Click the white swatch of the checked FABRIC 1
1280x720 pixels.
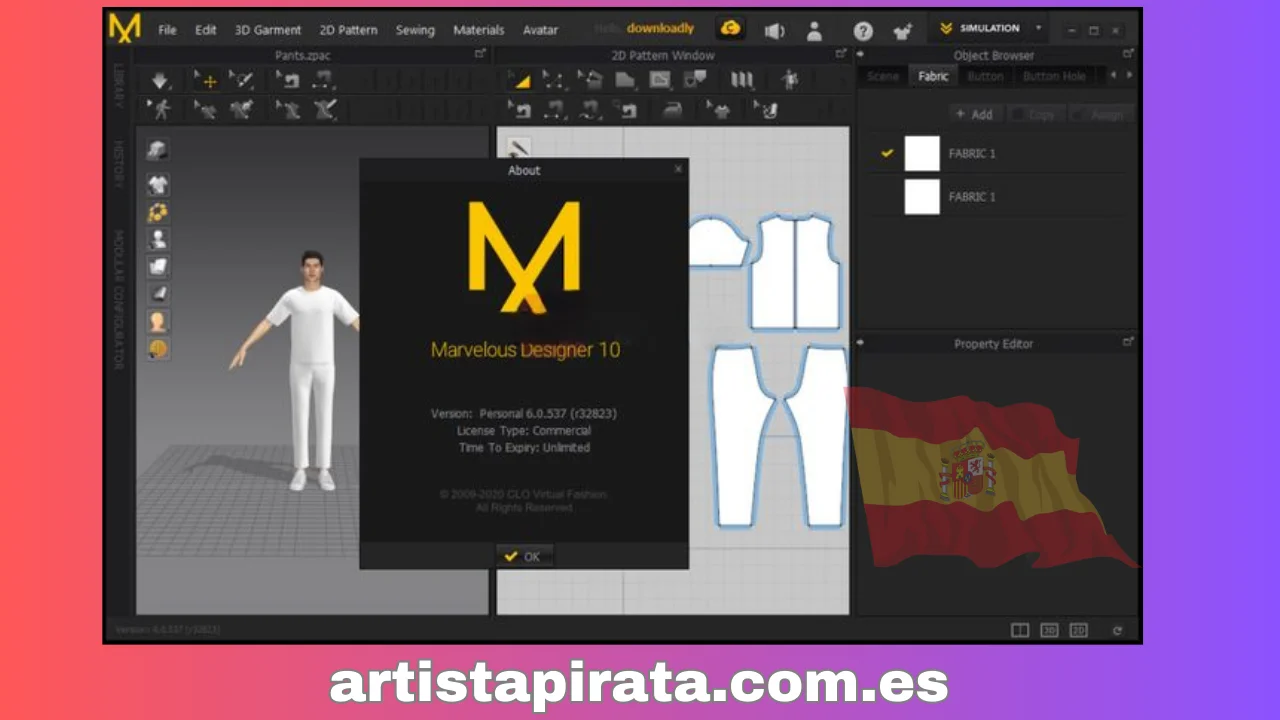922,153
